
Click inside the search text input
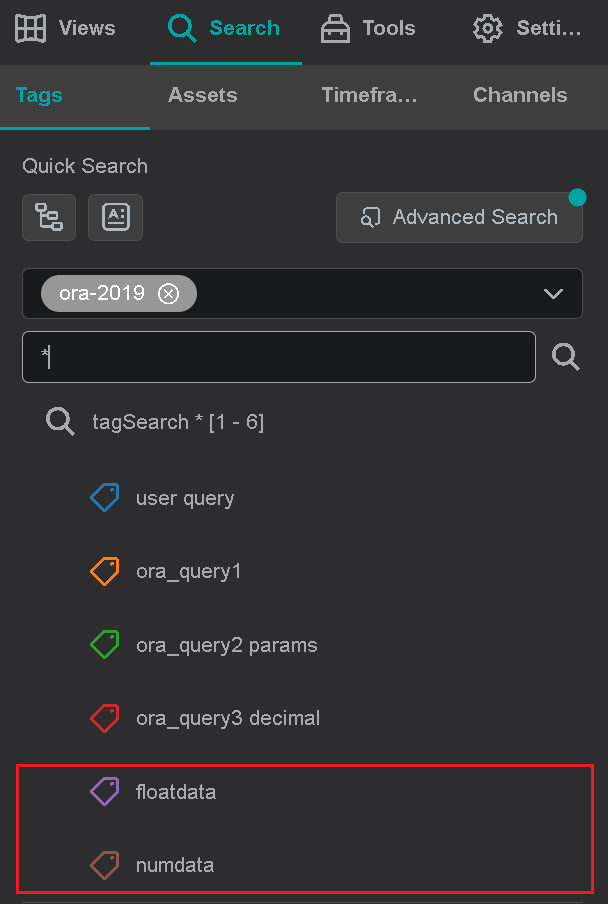[278, 357]
